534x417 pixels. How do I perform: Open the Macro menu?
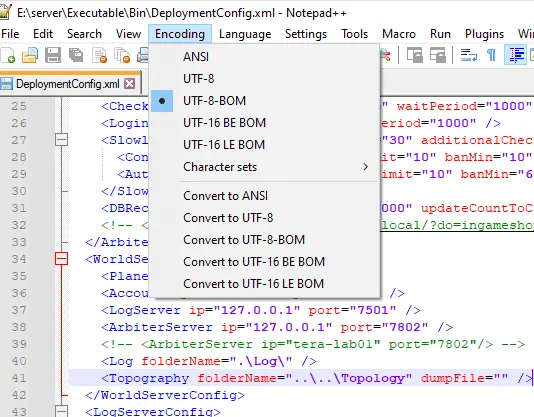[399, 34]
